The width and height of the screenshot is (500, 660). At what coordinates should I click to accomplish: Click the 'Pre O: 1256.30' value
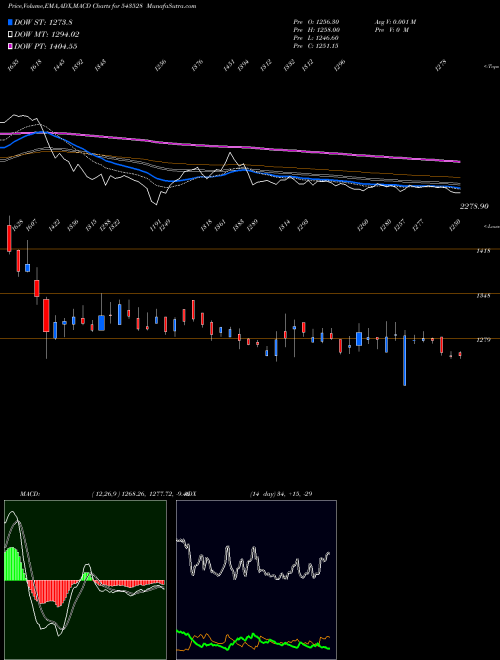click(316, 22)
